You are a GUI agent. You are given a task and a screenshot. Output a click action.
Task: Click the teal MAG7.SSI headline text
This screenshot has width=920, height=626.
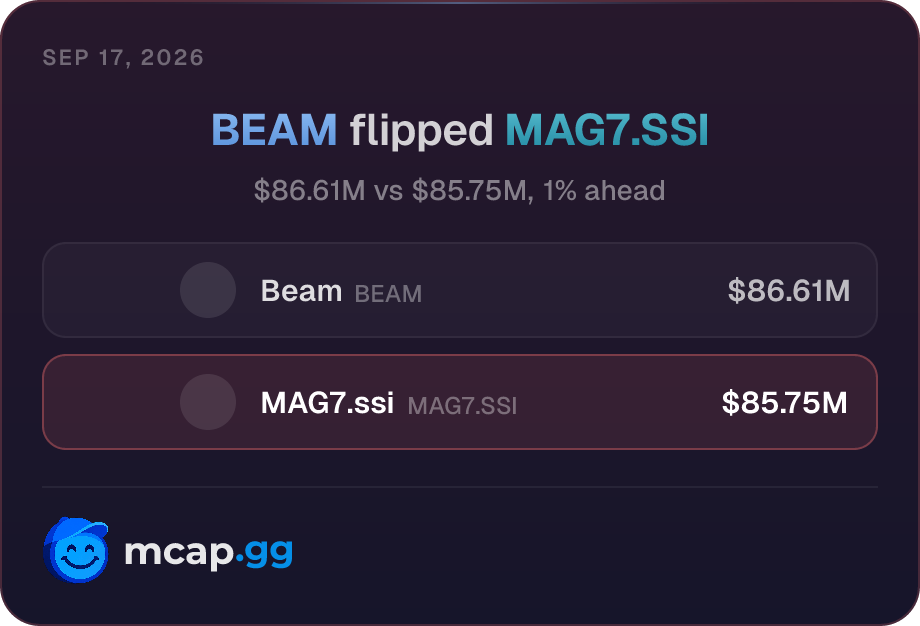(x=607, y=130)
